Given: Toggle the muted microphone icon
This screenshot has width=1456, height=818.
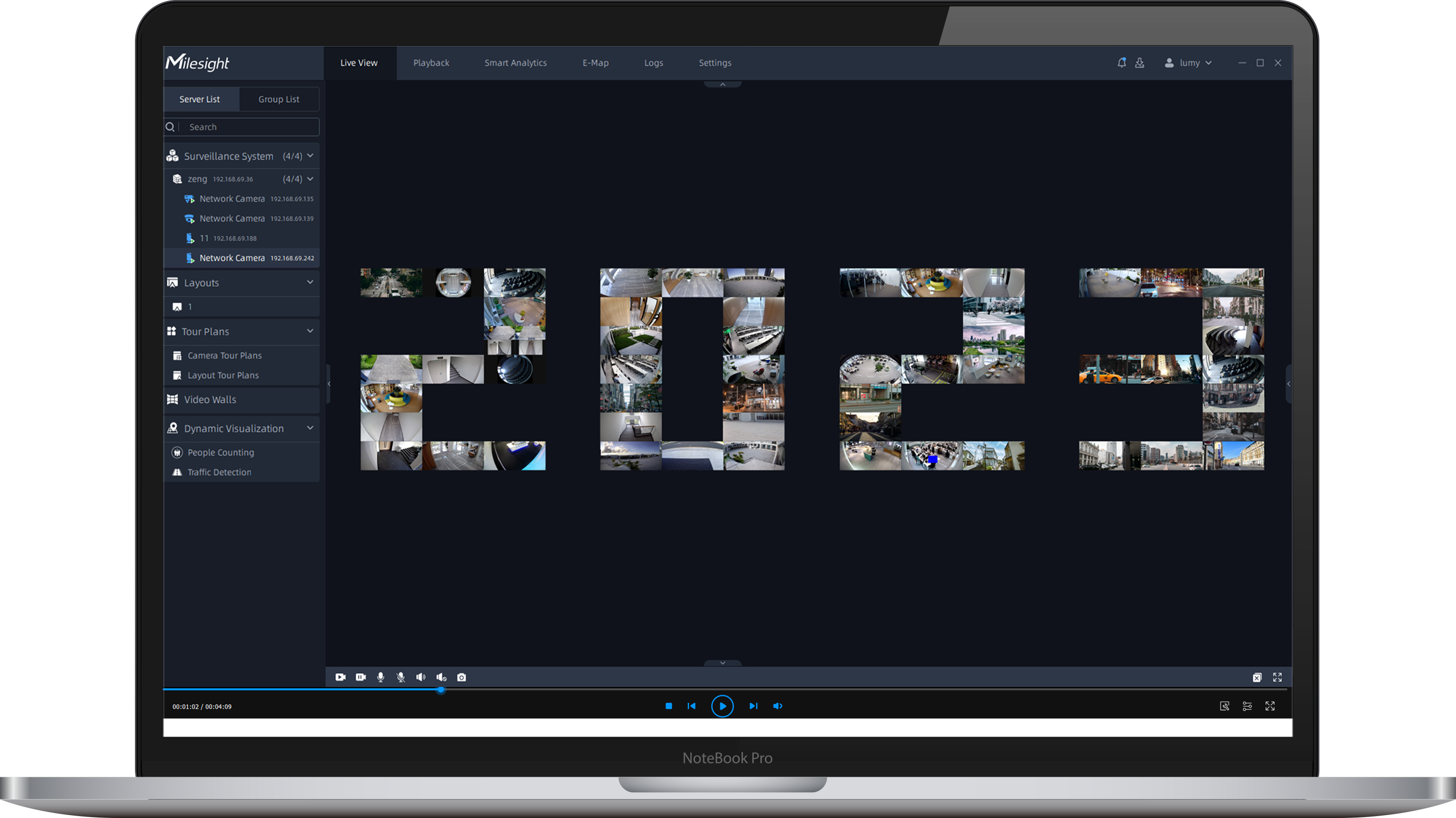Looking at the screenshot, I should [401, 677].
